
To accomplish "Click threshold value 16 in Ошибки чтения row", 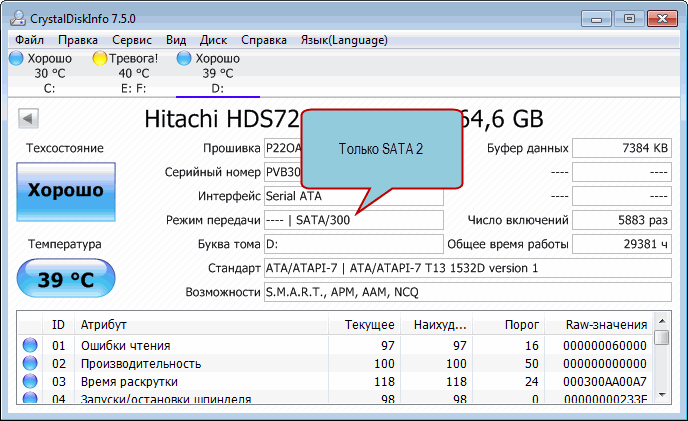I will [532, 346].
